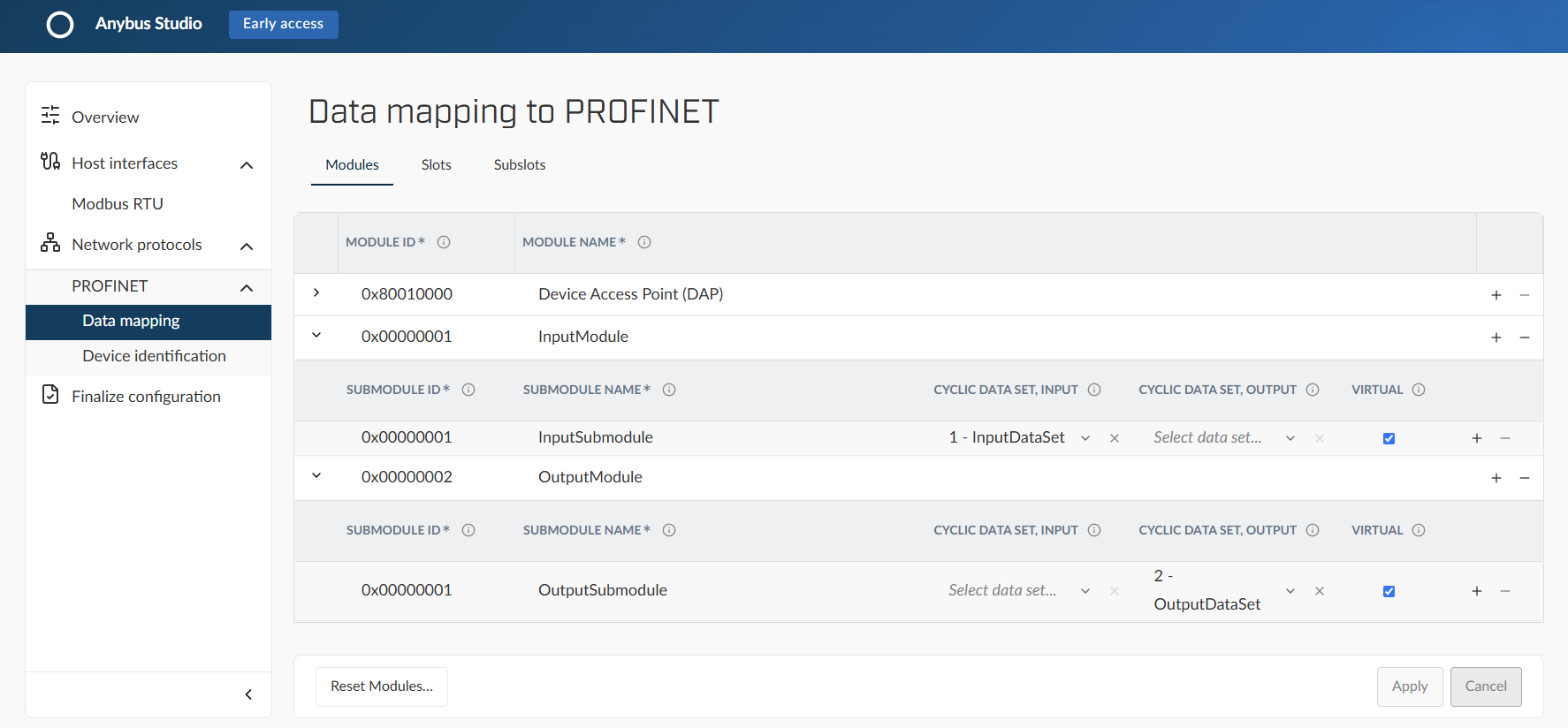Switch to the Slots tab
Screen dimensions: 1568x728
[436, 165]
